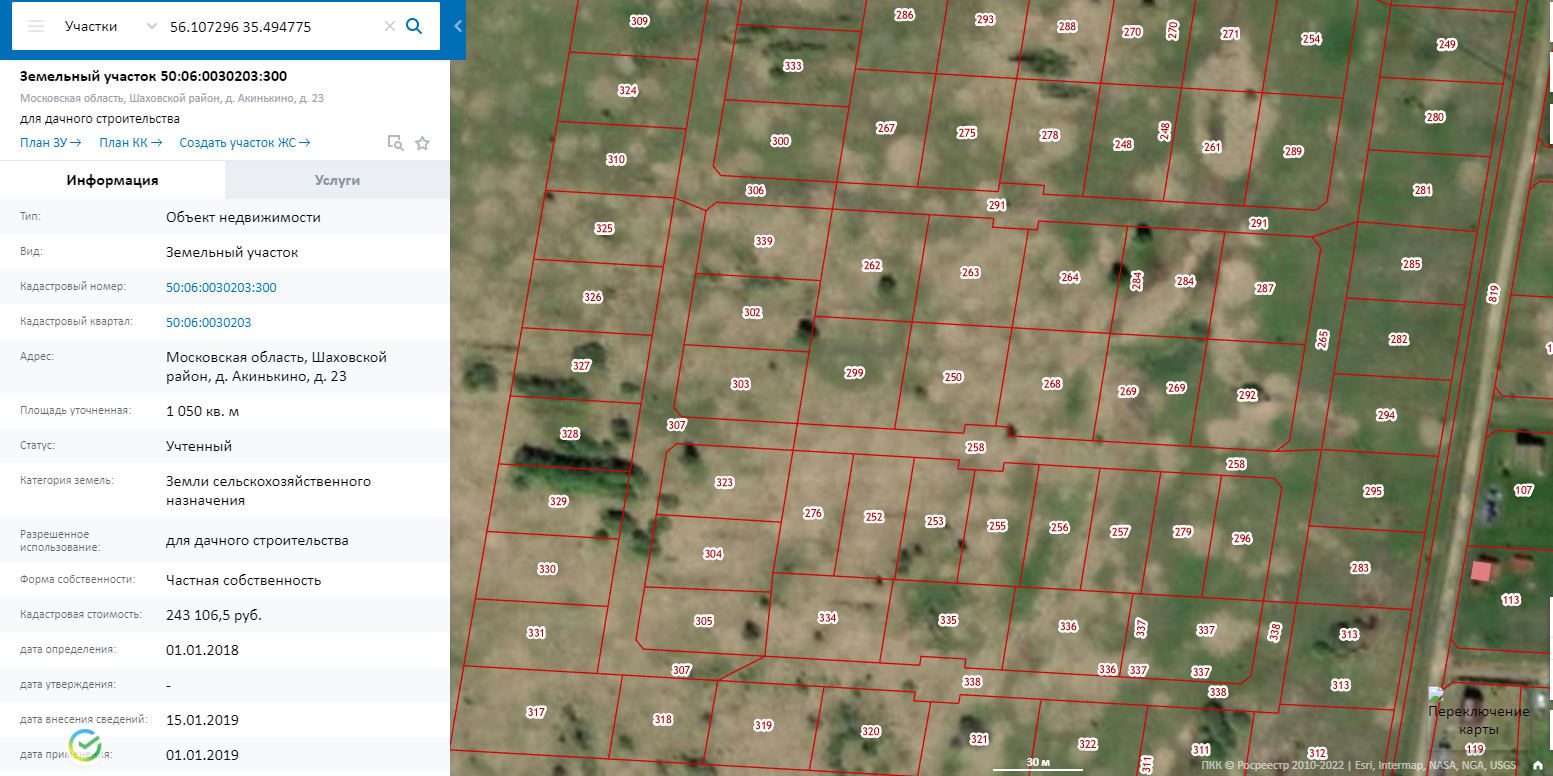This screenshot has width=1553, height=776.
Task: Clear the search field with X
Action: coord(390,27)
